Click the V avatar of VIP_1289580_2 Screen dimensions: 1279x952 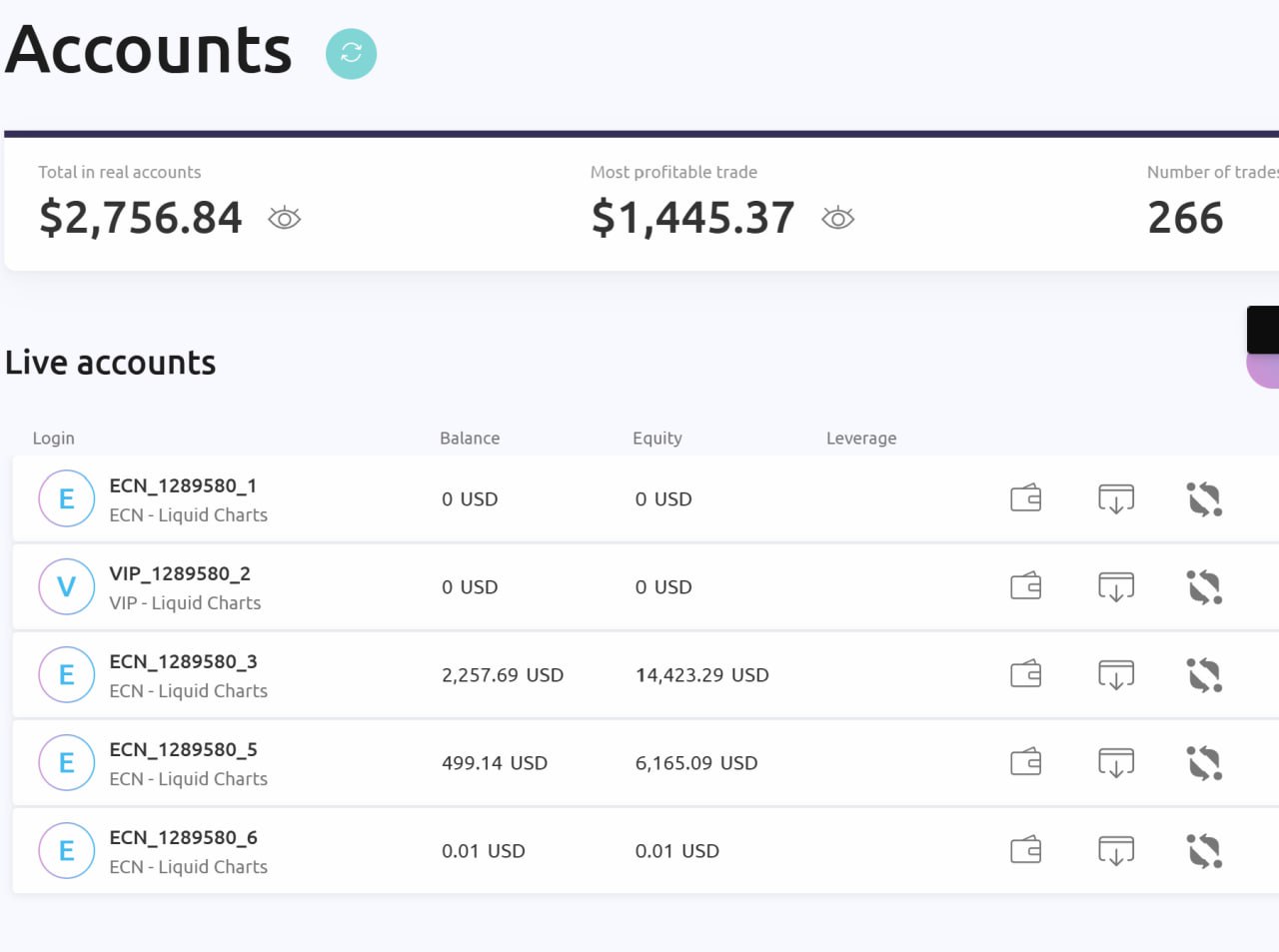[x=67, y=586]
